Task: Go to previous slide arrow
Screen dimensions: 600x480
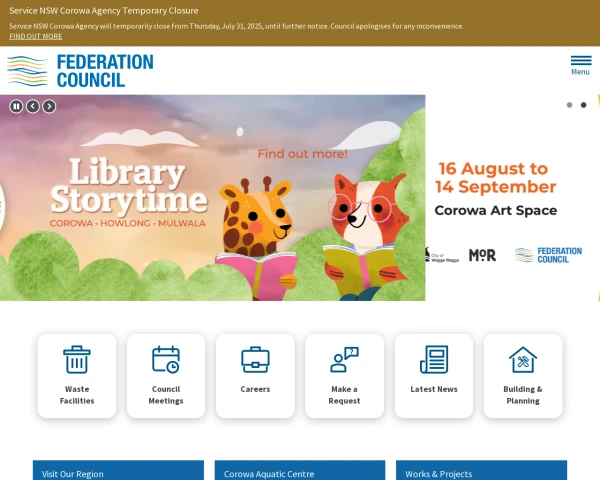Action: coord(33,106)
